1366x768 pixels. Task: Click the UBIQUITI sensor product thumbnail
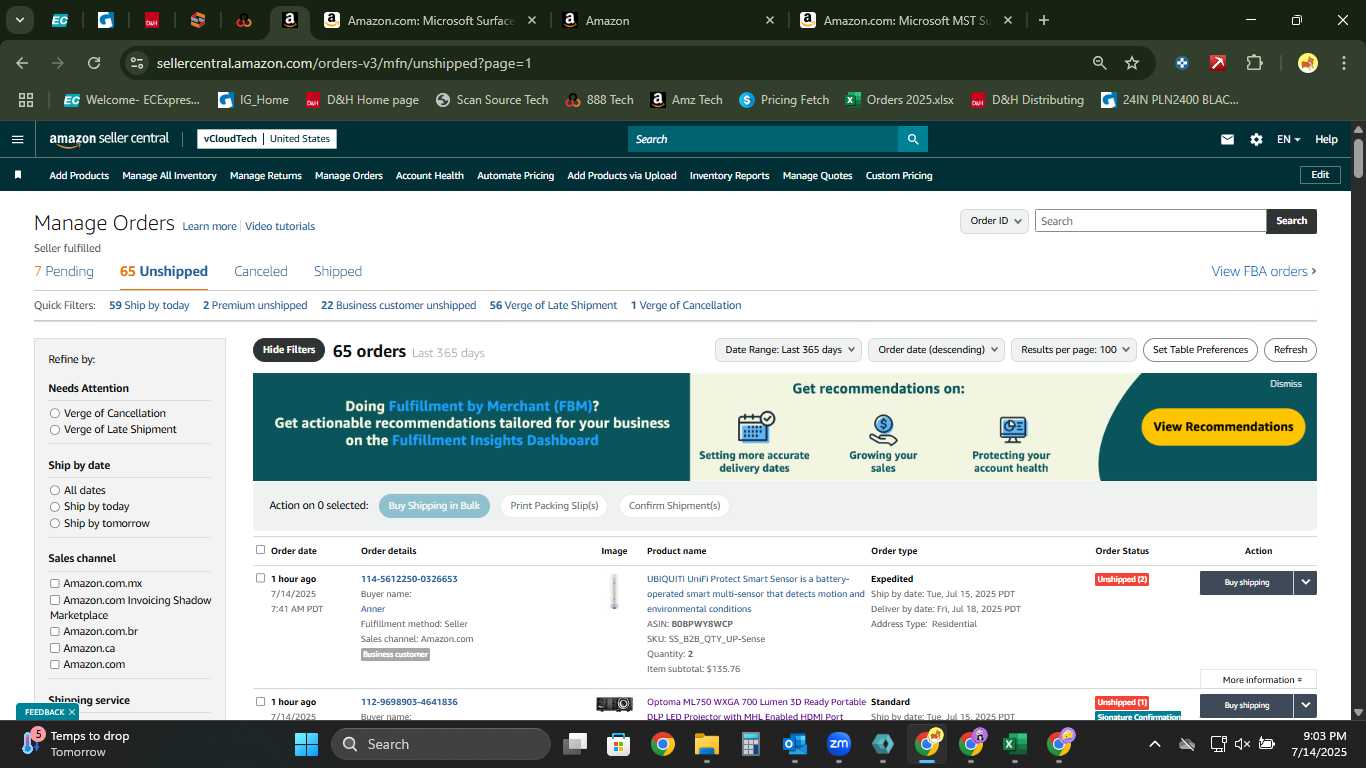tap(614, 592)
